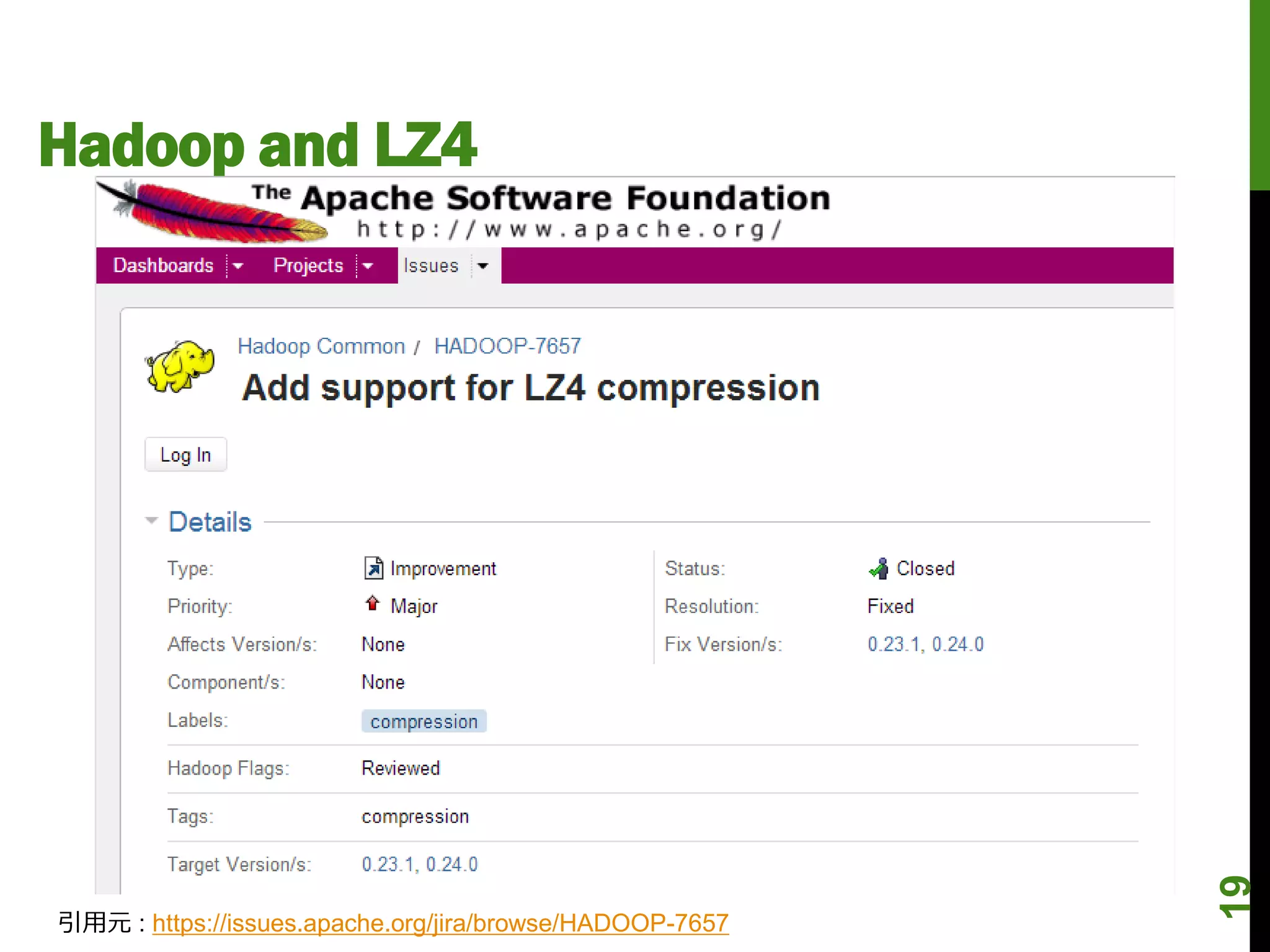Click the http://www.apache.org/ banner text
Viewport: 1270px width, 952px height.
(x=569, y=229)
